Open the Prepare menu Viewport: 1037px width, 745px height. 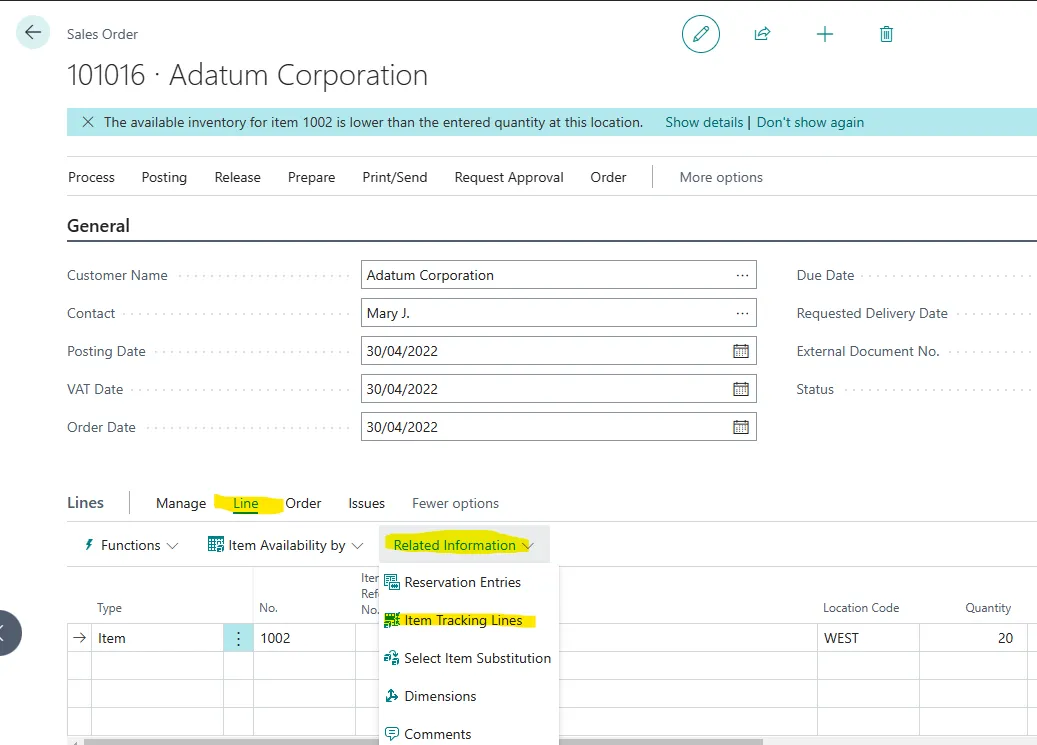click(311, 177)
